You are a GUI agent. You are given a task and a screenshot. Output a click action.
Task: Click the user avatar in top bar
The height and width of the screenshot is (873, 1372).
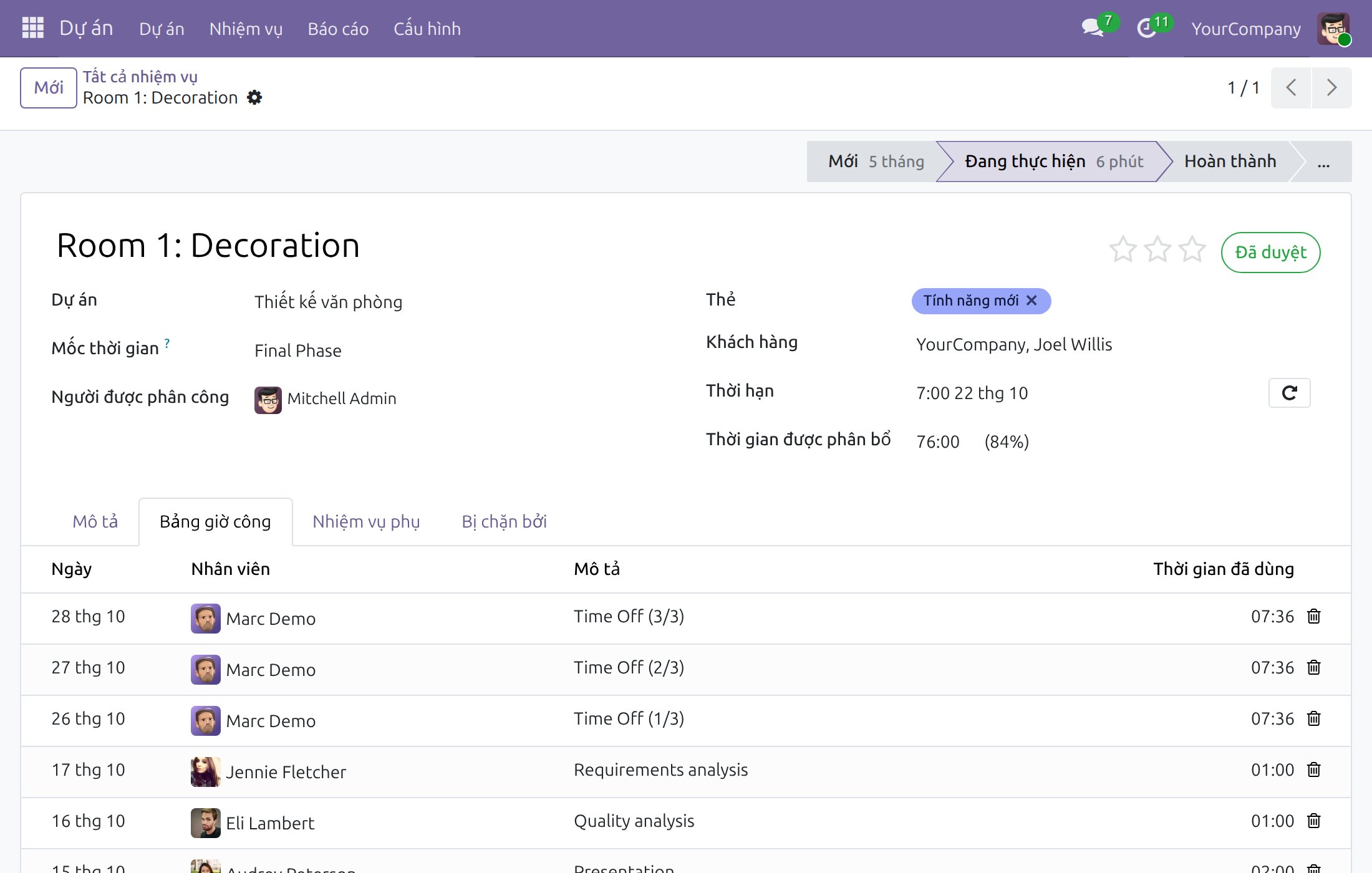[x=1333, y=29]
